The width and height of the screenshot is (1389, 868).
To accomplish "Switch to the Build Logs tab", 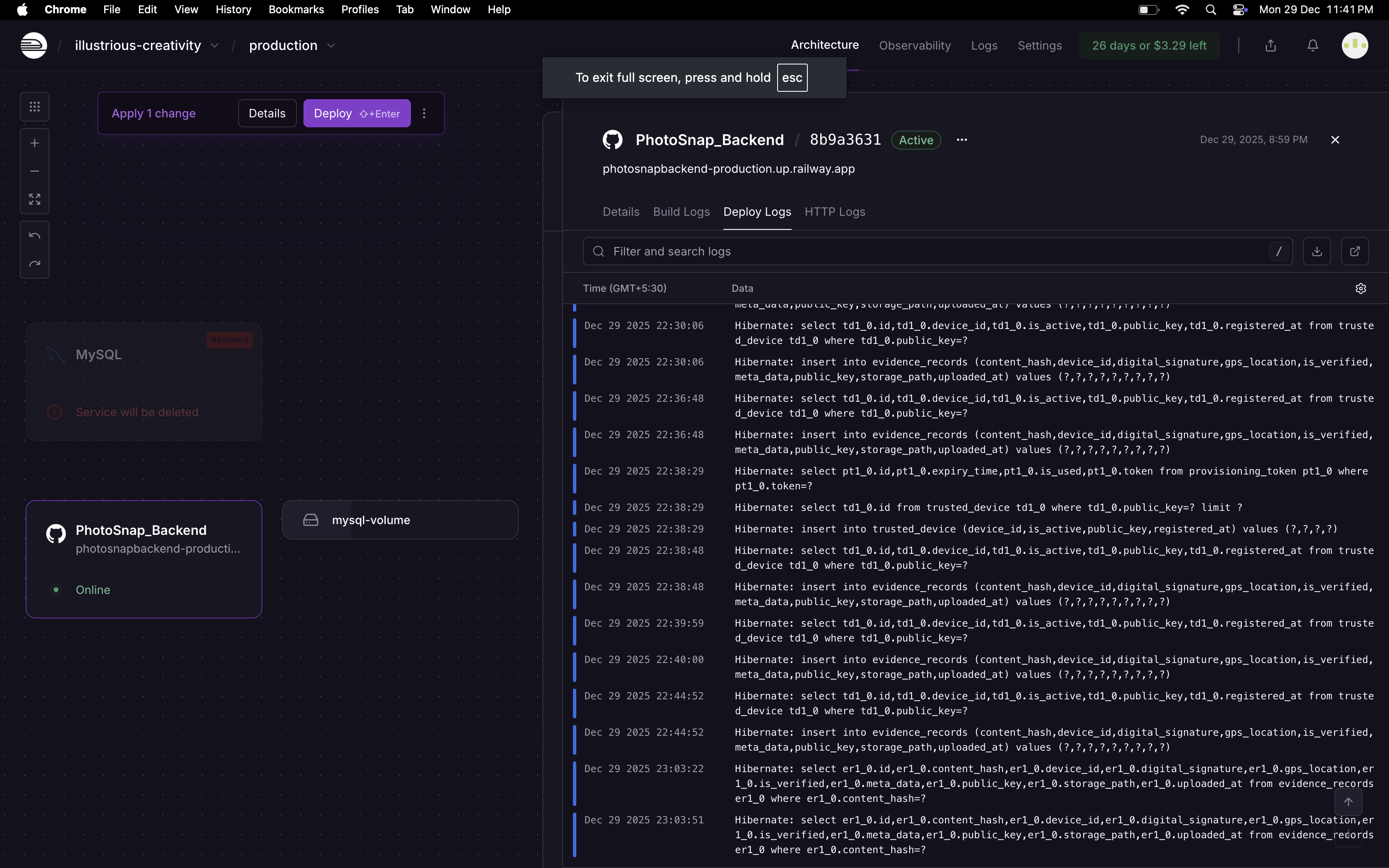I will [681, 212].
